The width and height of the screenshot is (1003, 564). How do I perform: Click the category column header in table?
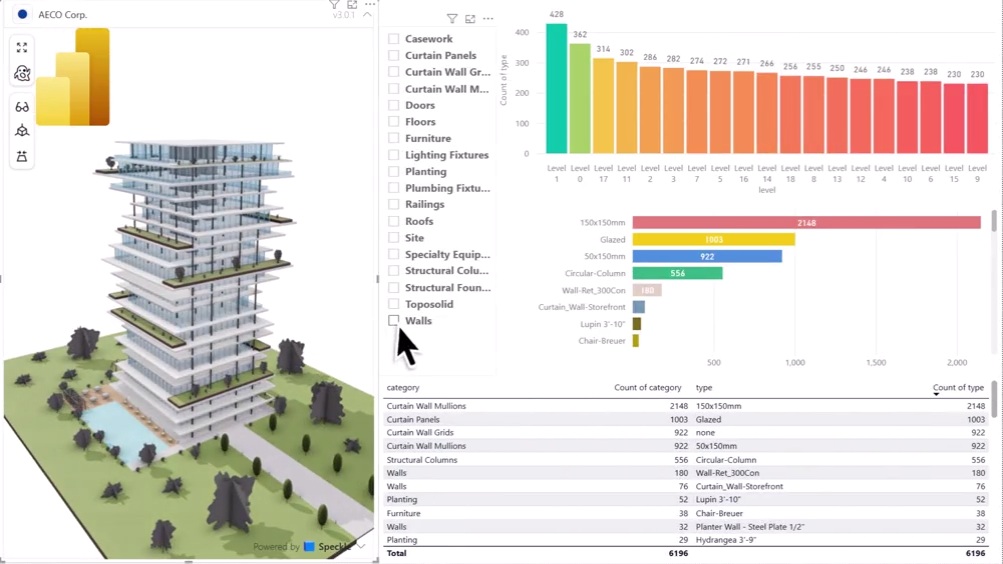[x=403, y=387]
